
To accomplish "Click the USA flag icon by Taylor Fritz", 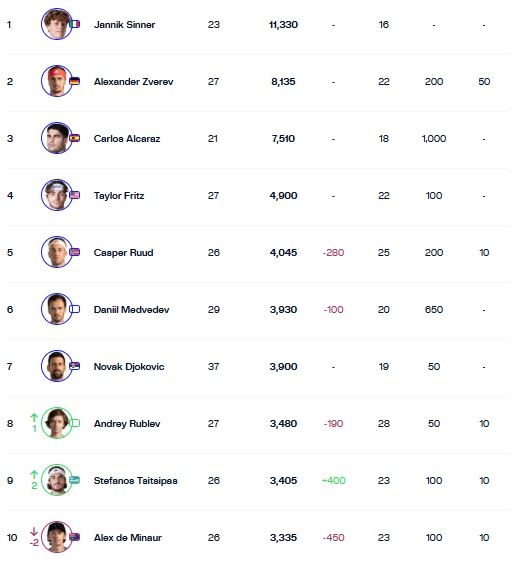I will [x=75, y=195].
